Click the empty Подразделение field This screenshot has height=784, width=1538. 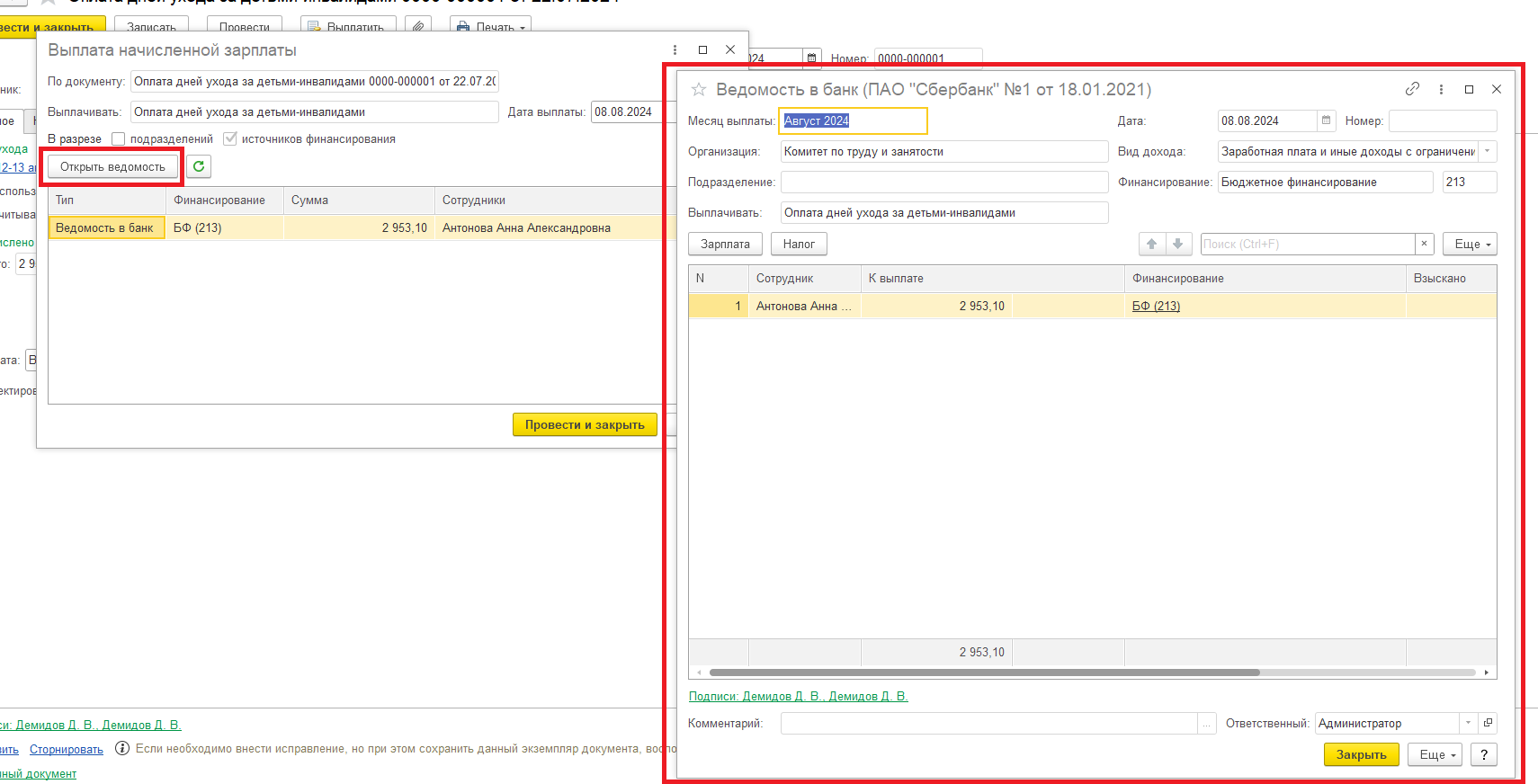tap(944, 182)
